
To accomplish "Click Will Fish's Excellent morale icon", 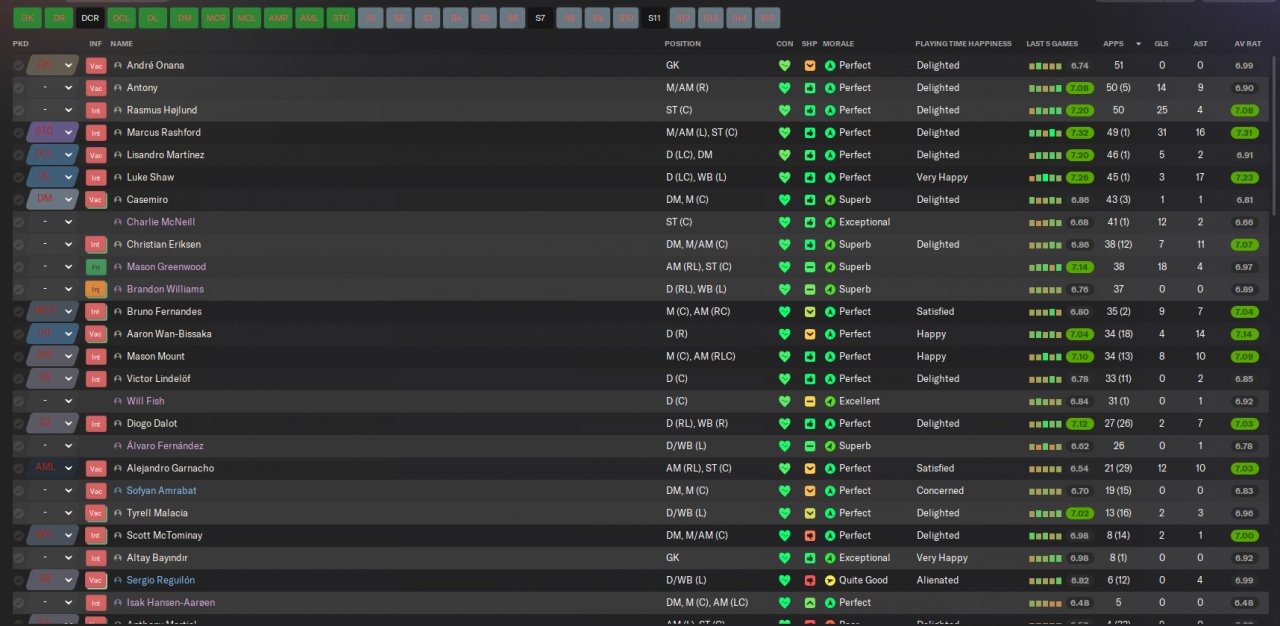I will 830,401.
